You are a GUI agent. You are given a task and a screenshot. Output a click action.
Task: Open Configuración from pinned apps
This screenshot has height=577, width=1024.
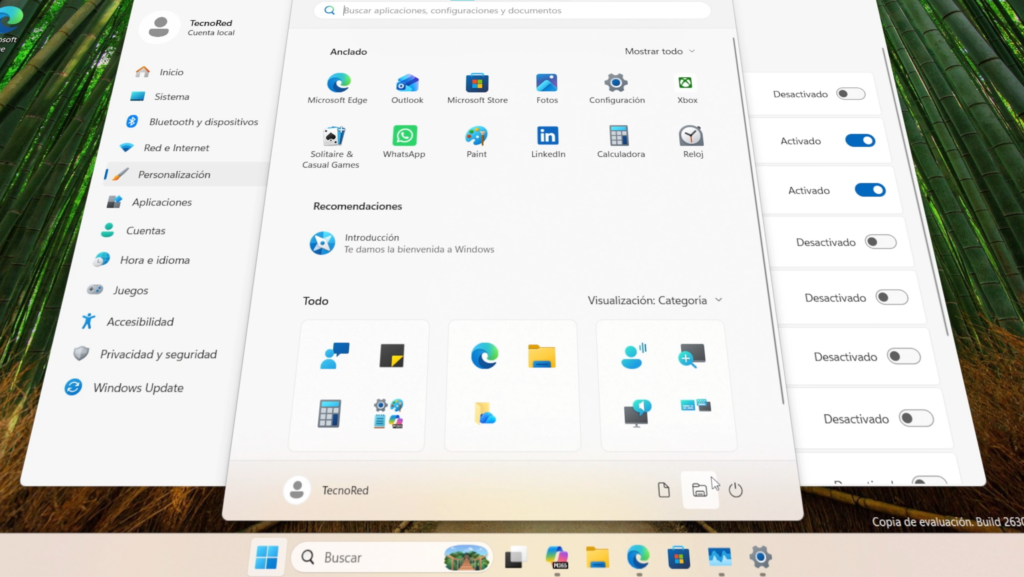click(x=616, y=89)
